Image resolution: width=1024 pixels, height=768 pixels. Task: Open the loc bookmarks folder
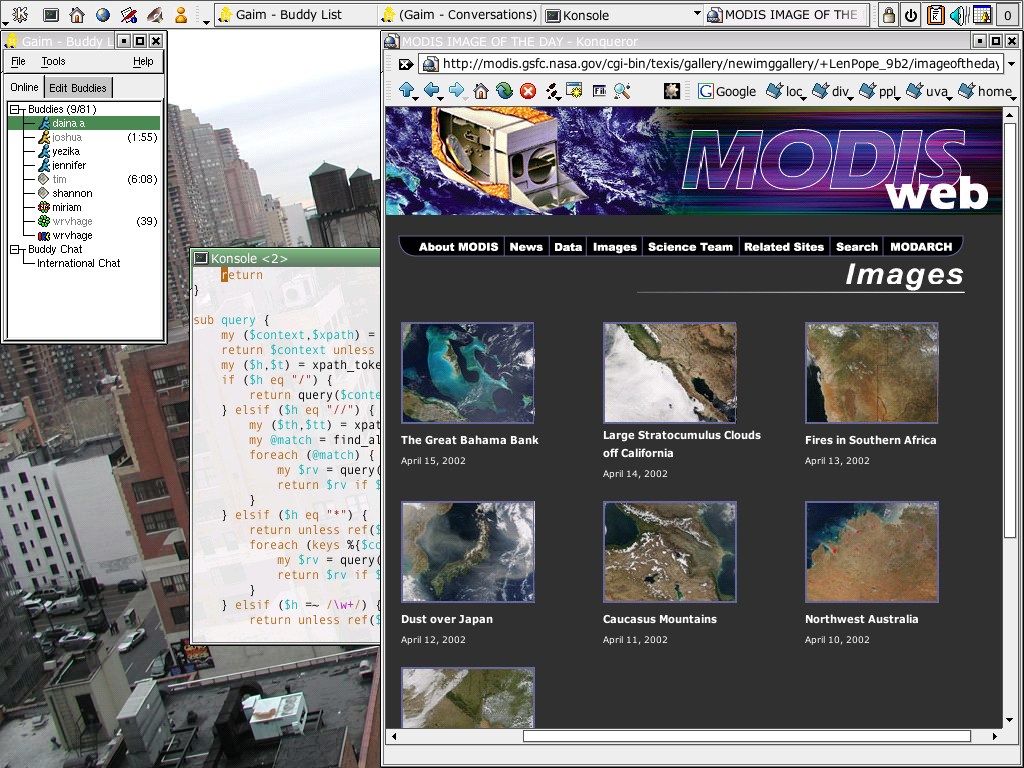[784, 91]
